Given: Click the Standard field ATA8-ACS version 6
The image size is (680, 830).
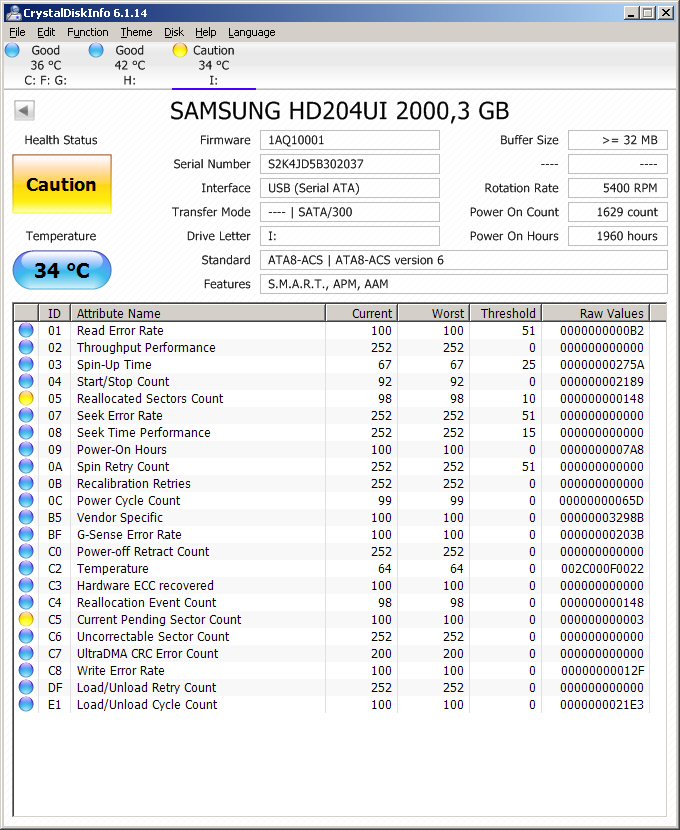Looking at the screenshot, I should click(464, 260).
